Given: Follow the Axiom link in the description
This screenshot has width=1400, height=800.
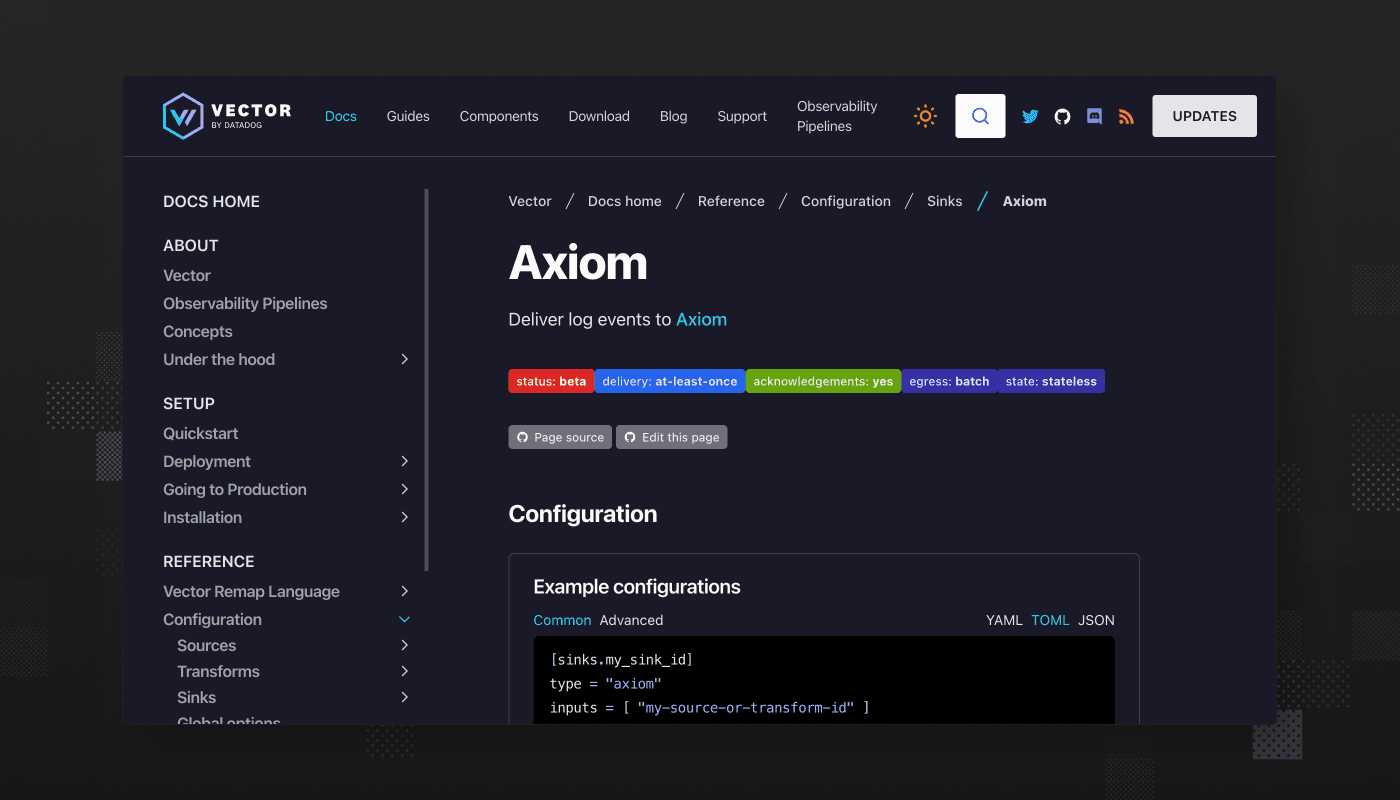Looking at the screenshot, I should tap(701, 319).
